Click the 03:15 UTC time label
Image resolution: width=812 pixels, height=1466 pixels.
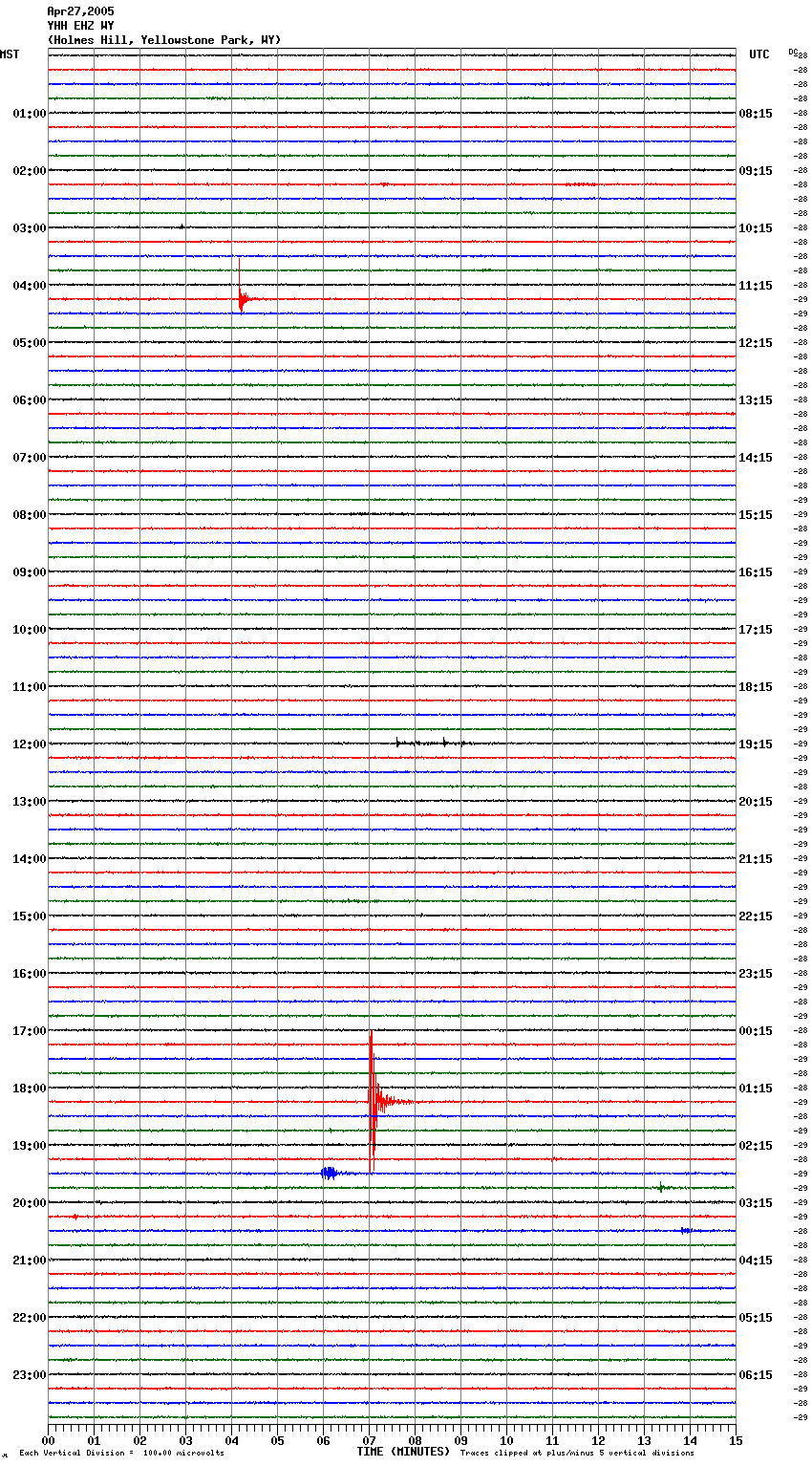point(756,1203)
